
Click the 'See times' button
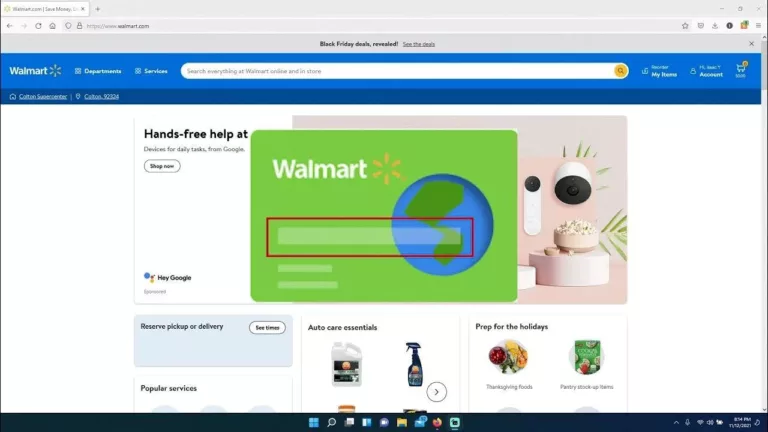[267, 327]
